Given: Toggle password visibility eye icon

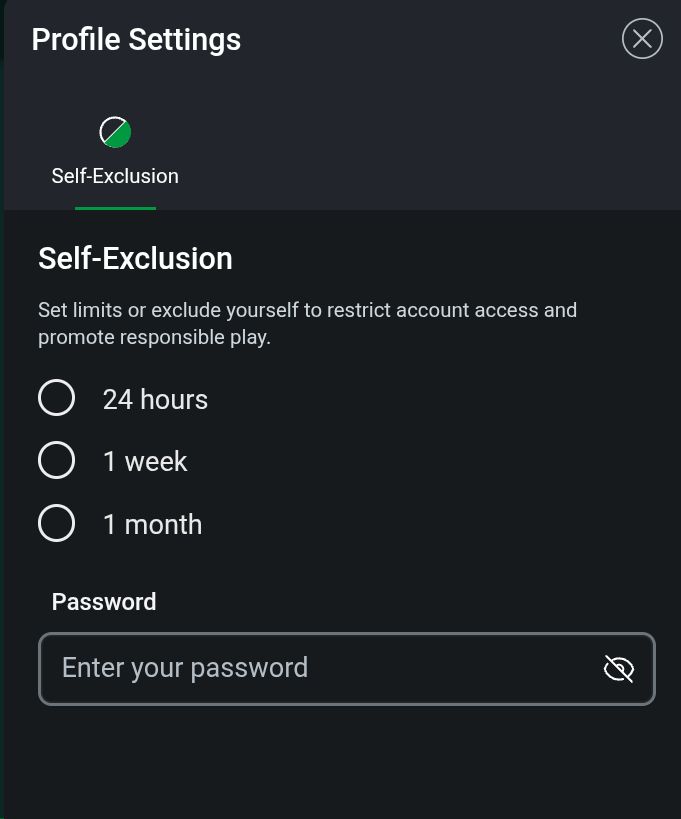Looking at the screenshot, I should click(x=619, y=668).
